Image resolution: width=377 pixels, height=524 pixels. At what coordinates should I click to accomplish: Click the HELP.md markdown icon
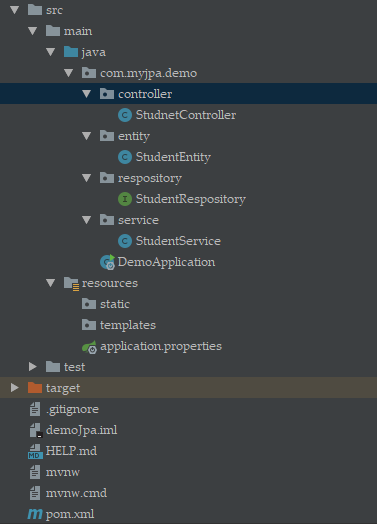pos(35,452)
